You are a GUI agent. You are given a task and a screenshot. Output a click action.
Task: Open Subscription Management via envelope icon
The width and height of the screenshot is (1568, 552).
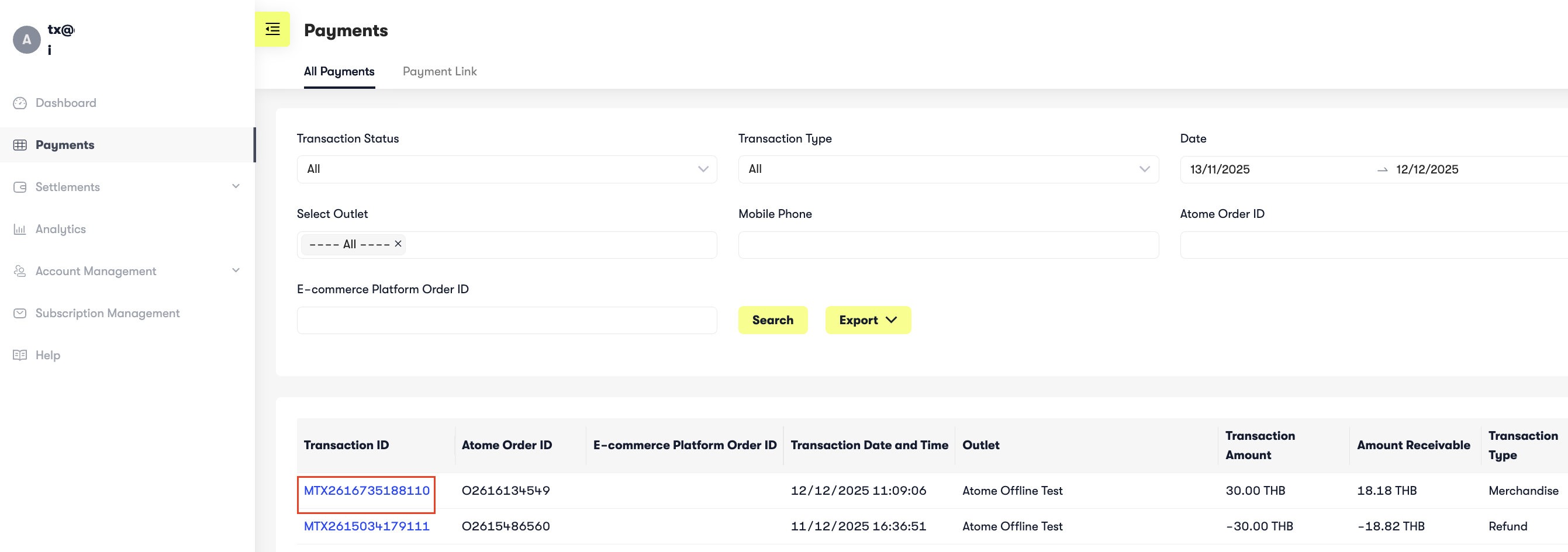click(20, 313)
